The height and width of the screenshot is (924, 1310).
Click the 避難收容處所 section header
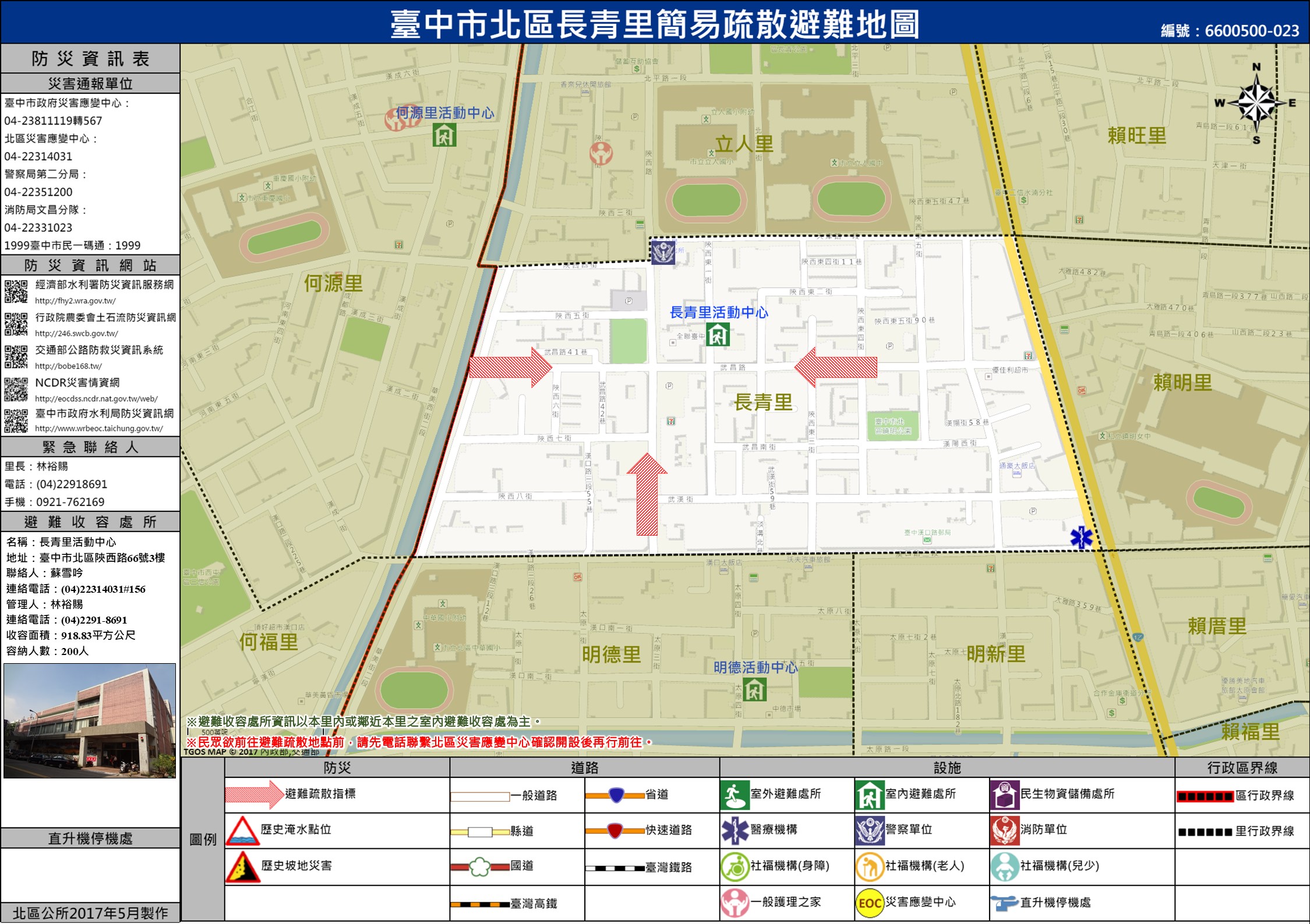pos(90,522)
